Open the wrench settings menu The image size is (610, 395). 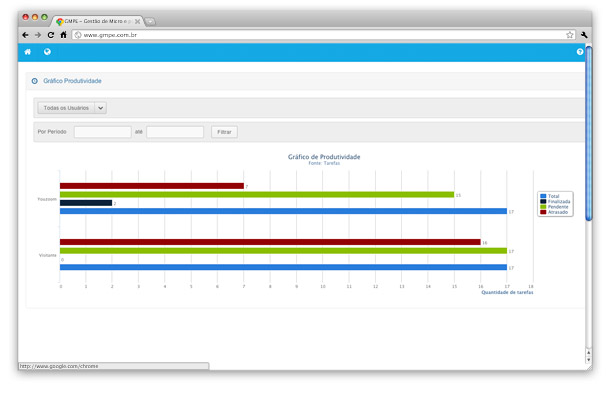pos(584,35)
